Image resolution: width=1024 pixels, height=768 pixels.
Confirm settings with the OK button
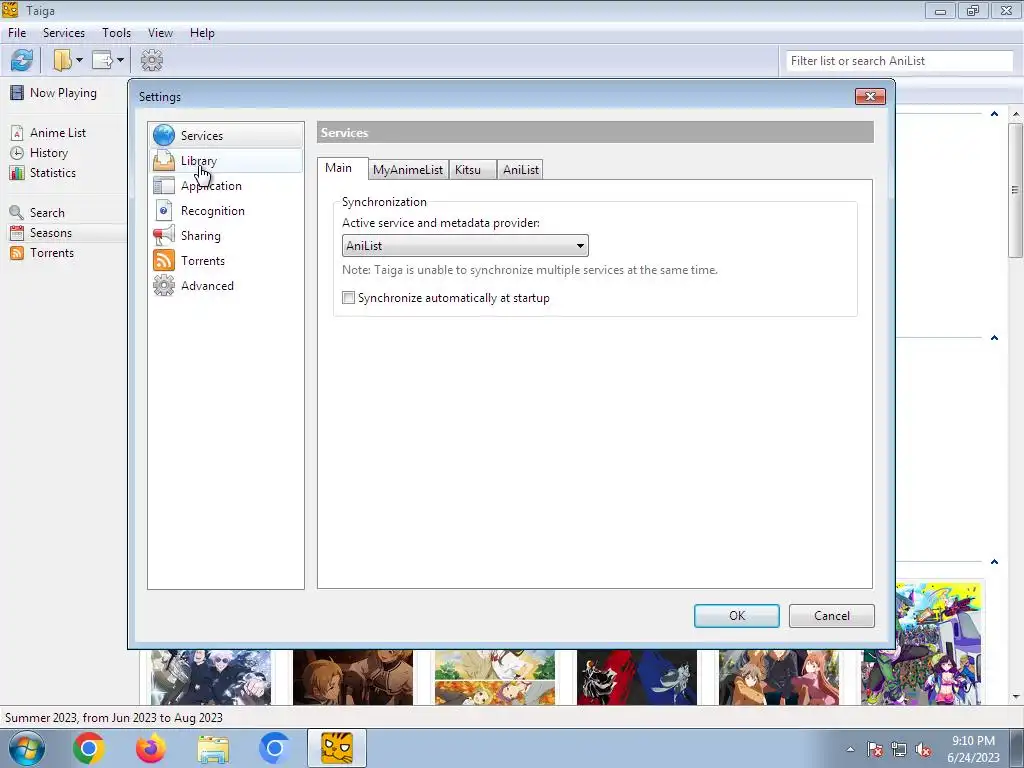coord(737,616)
